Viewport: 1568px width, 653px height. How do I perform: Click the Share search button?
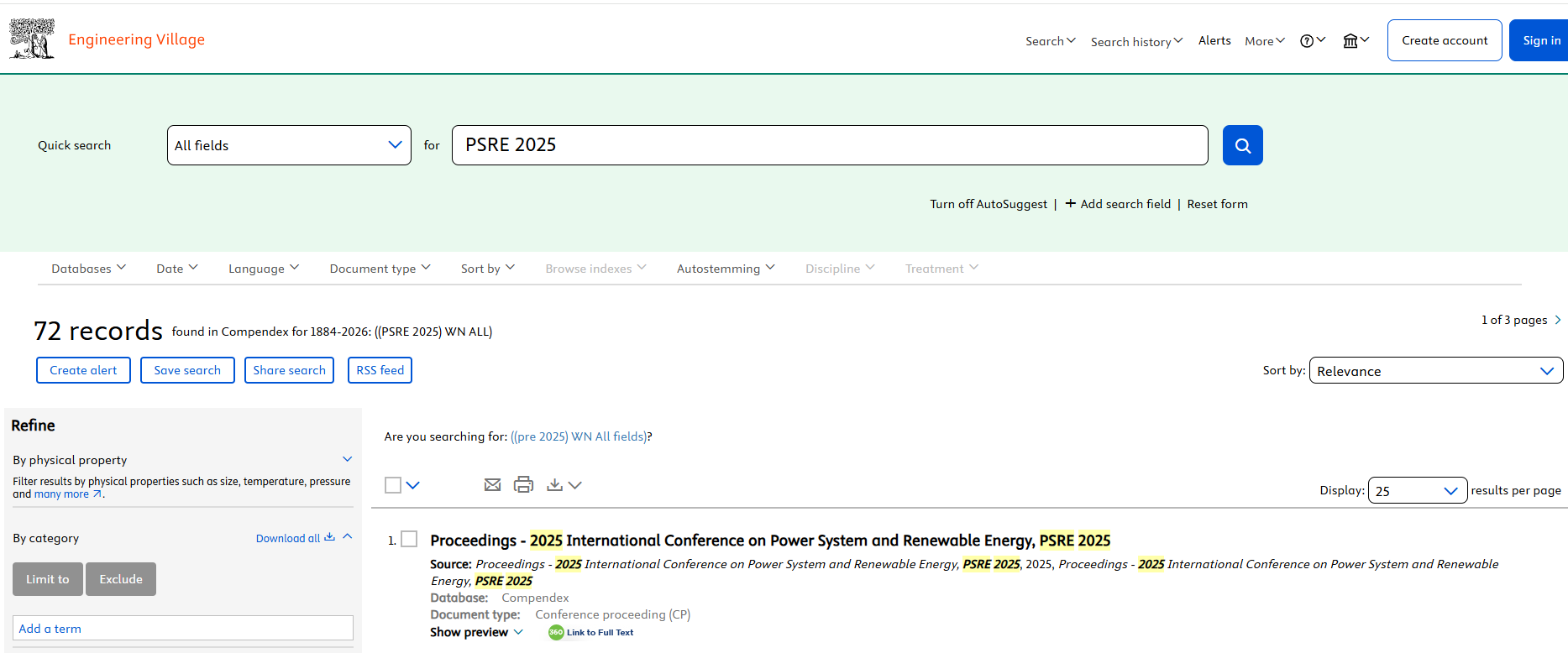pyautogui.click(x=289, y=370)
